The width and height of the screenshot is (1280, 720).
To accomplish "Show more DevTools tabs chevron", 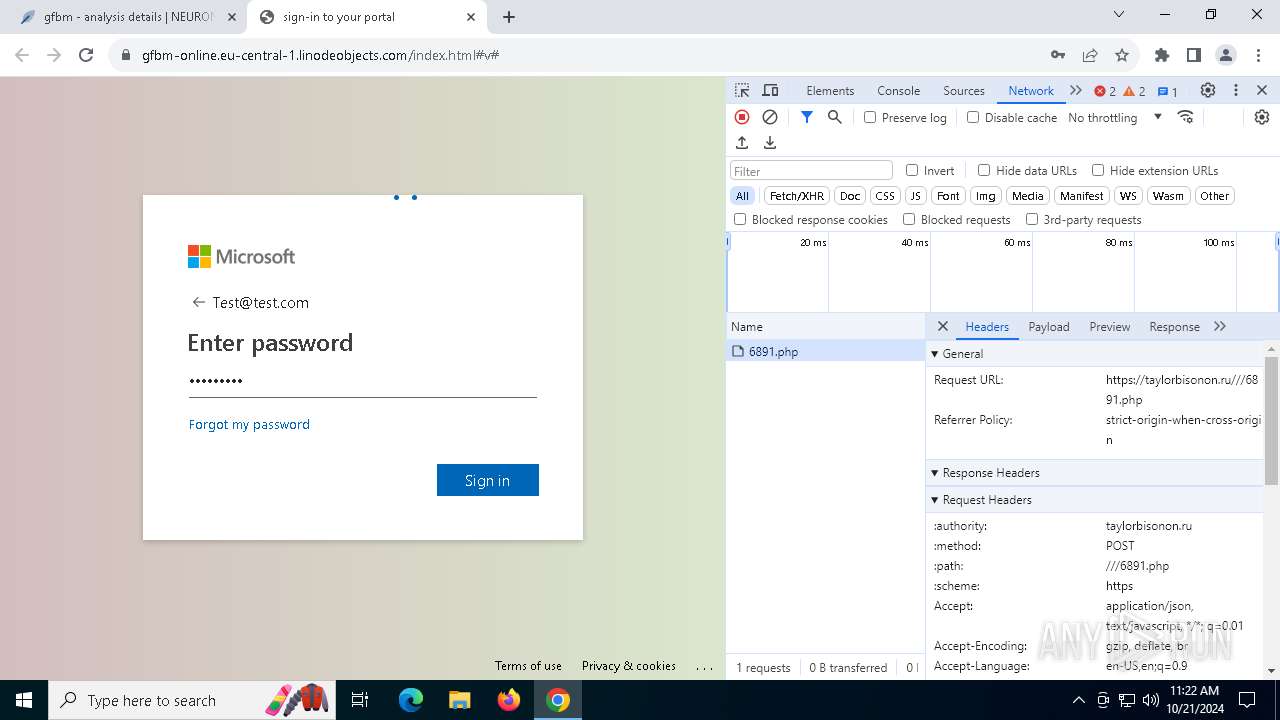I will tap(1076, 90).
